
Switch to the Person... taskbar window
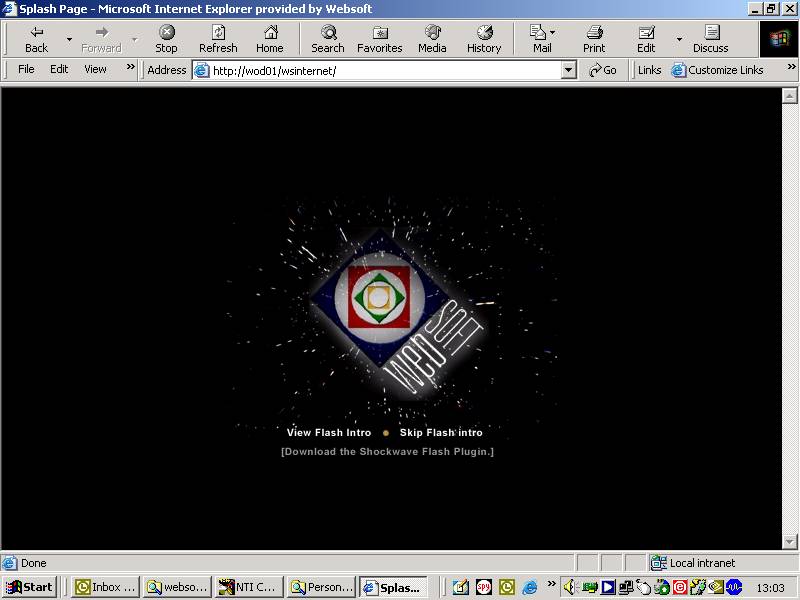pos(321,587)
